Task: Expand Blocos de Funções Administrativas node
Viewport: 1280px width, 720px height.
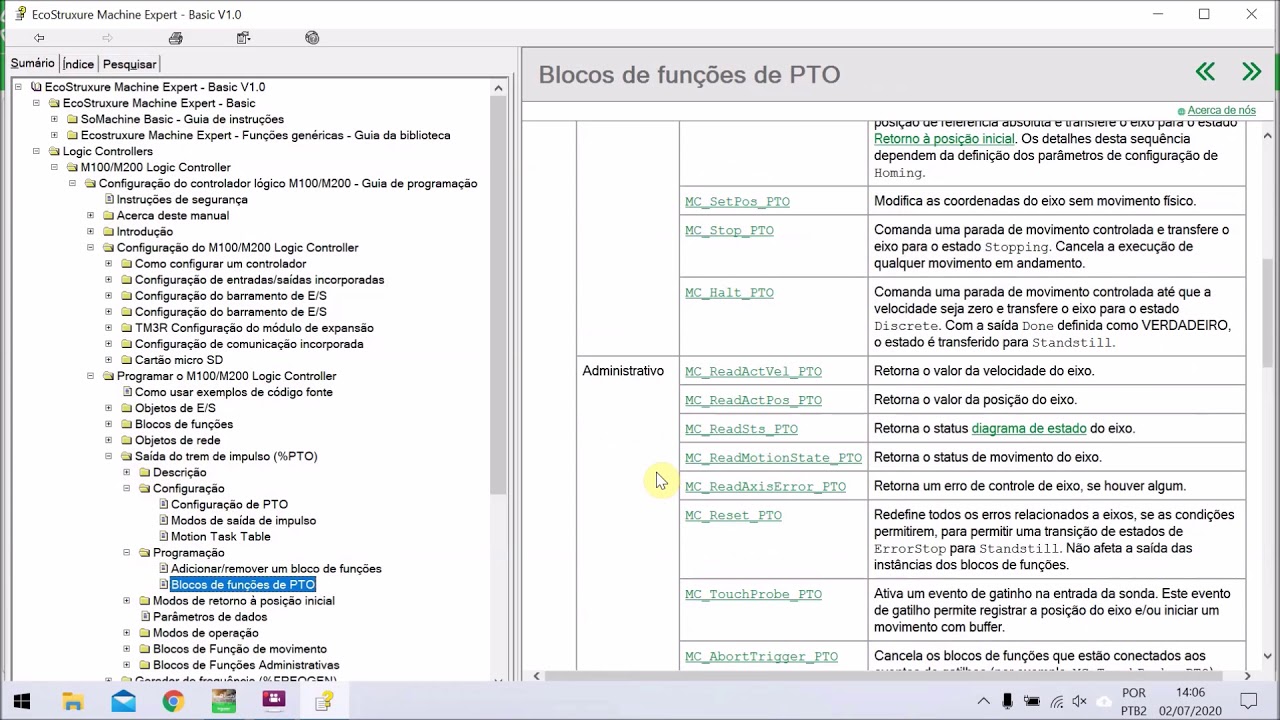Action: 126,665
